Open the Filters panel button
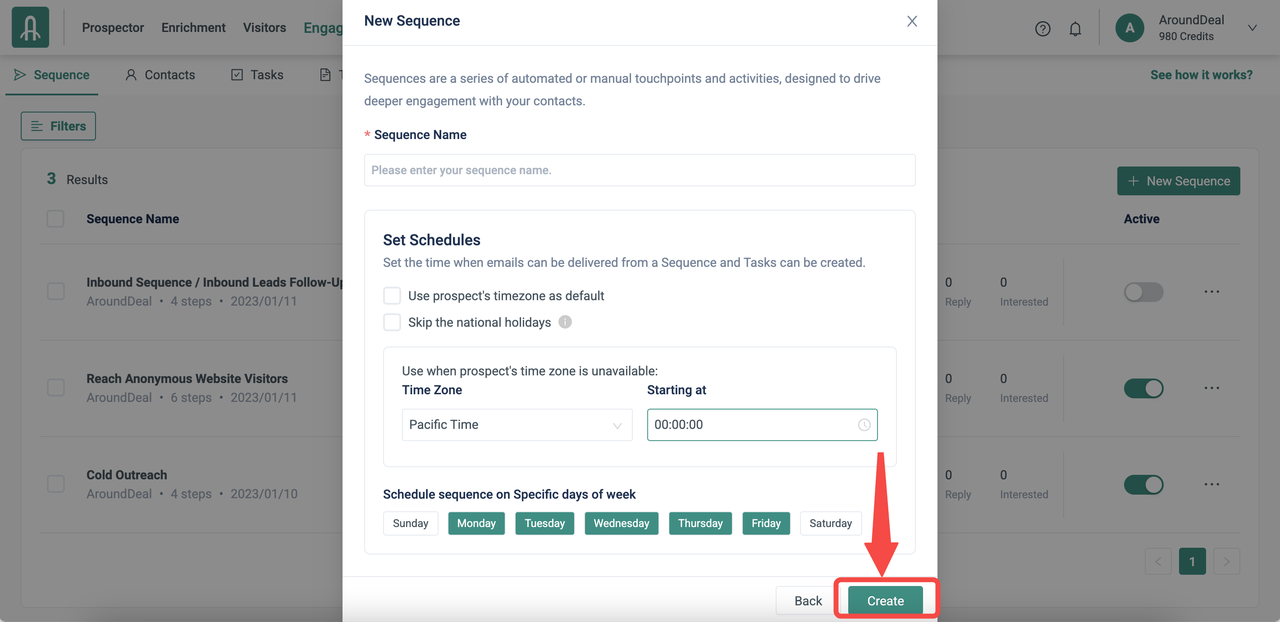 (58, 126)
